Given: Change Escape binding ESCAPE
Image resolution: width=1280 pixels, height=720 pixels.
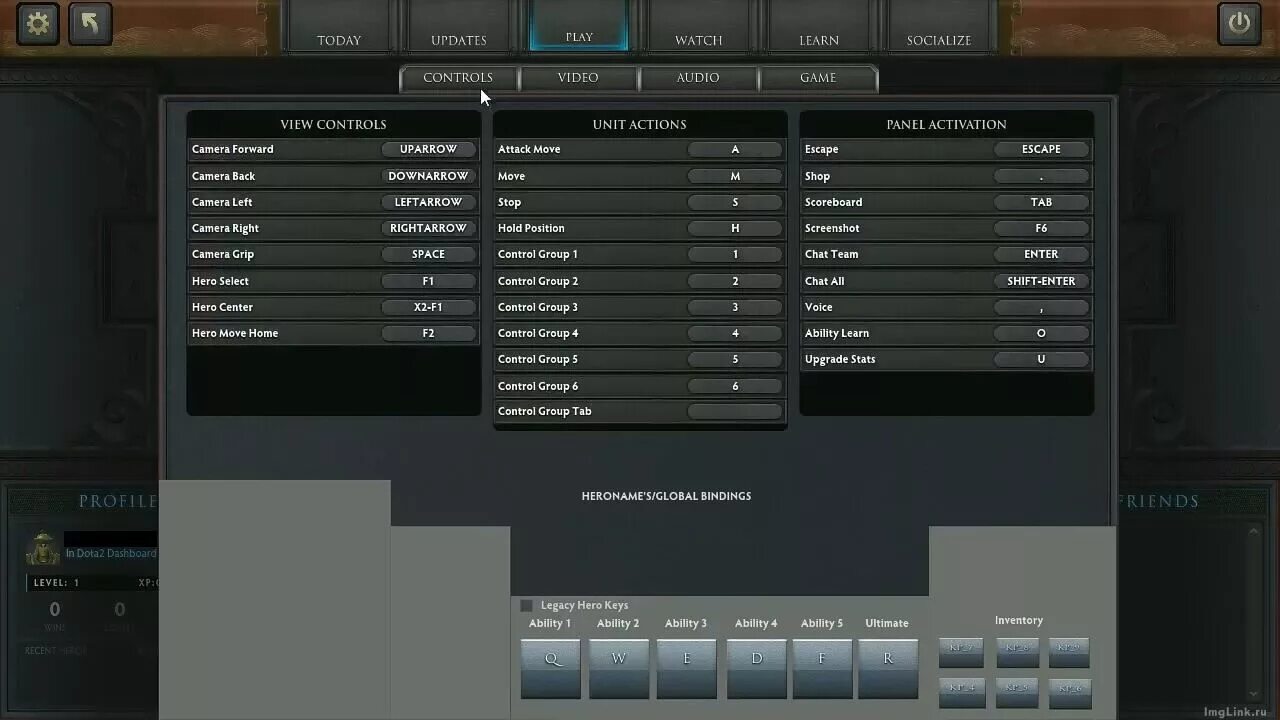Looking at the screenshot, I should coord(1041,149).
